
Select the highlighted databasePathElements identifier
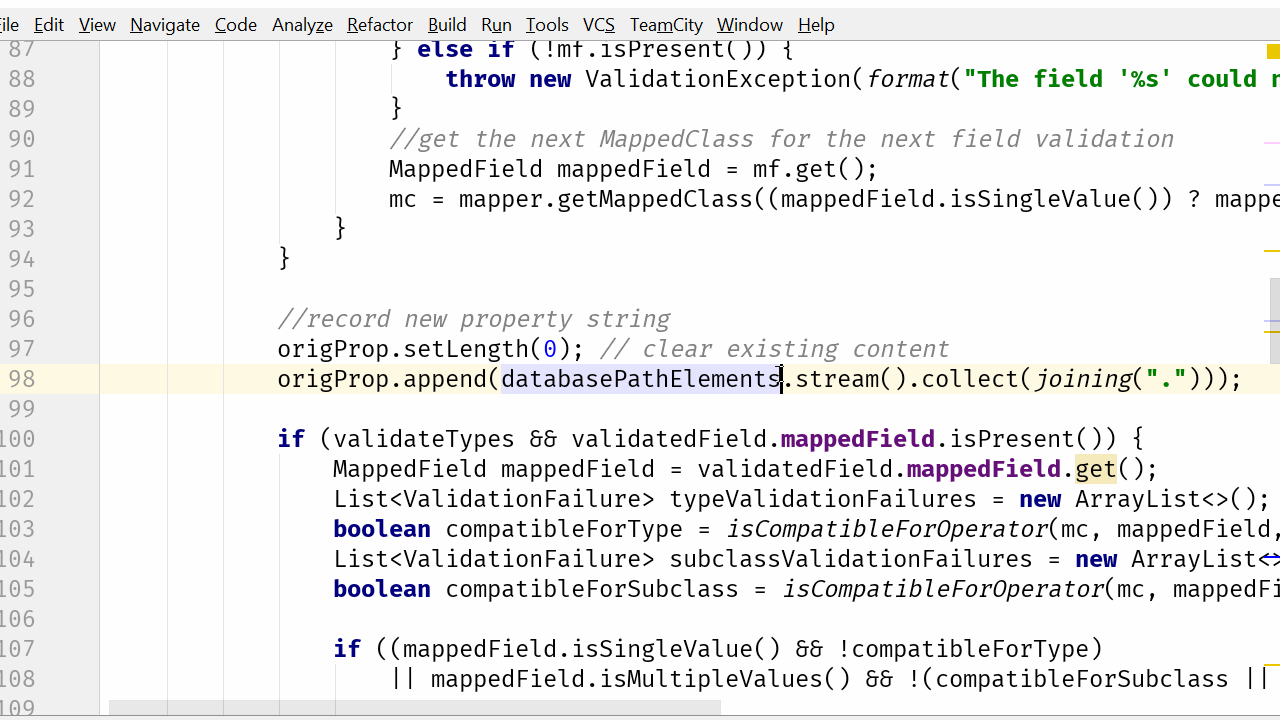pyautogui.click(x=640, y=378)
